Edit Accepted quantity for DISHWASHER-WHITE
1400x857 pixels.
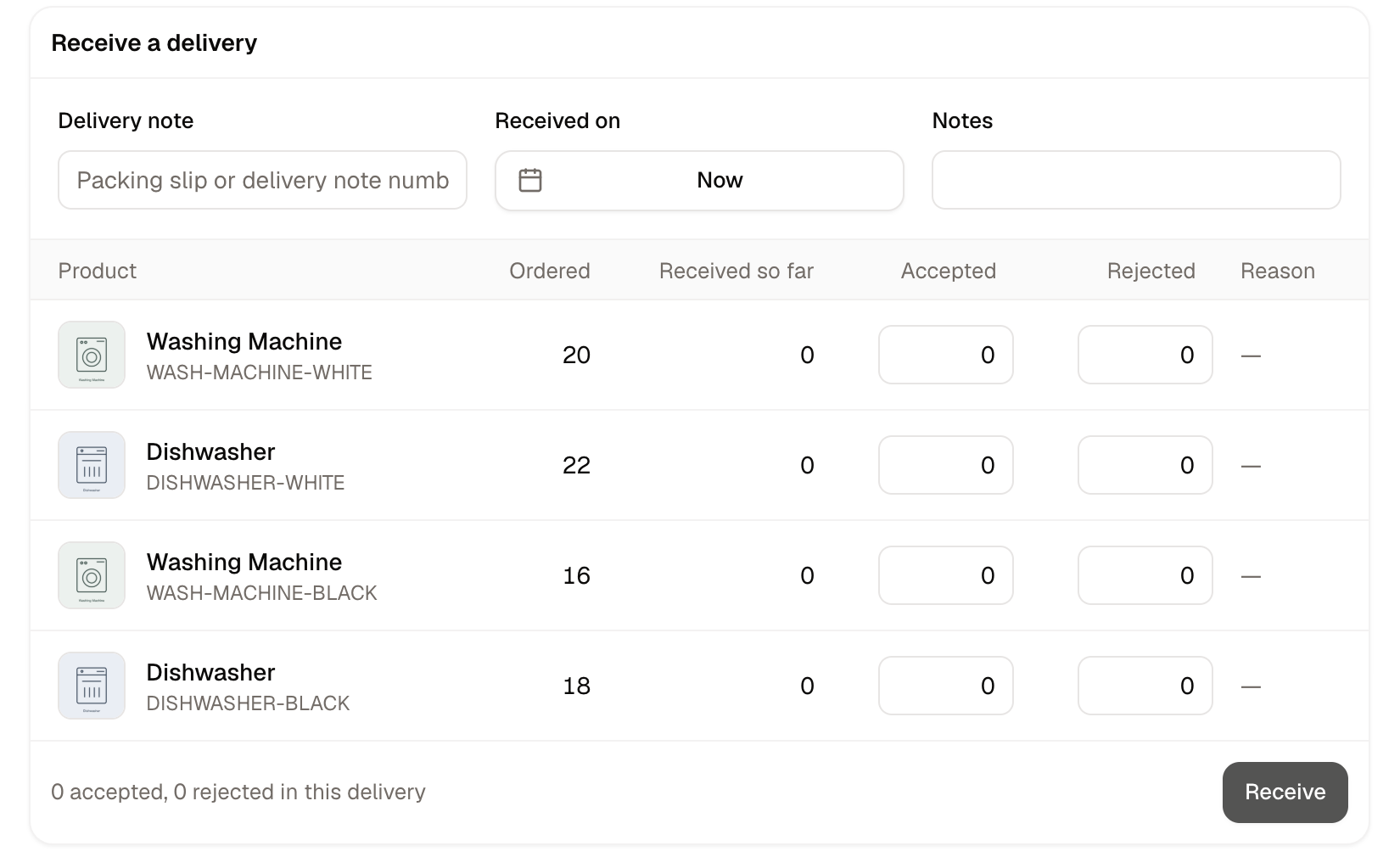tap(946, 465)
